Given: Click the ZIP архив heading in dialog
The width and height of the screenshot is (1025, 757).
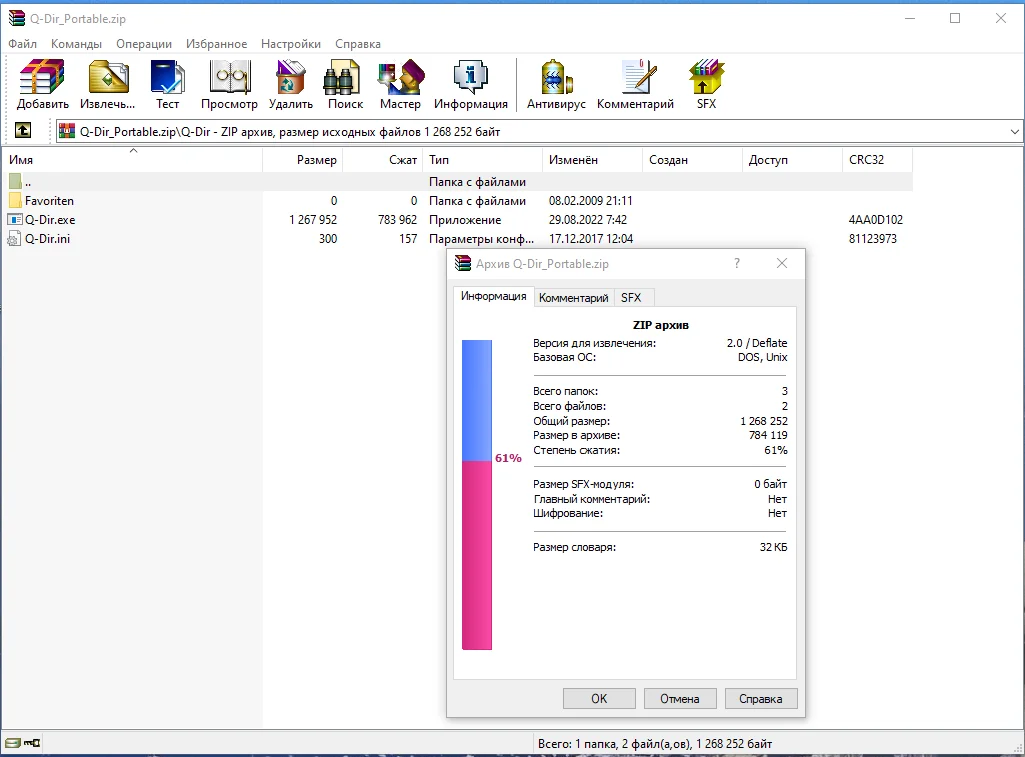Looking at the screenshot, I should [660, 325].
